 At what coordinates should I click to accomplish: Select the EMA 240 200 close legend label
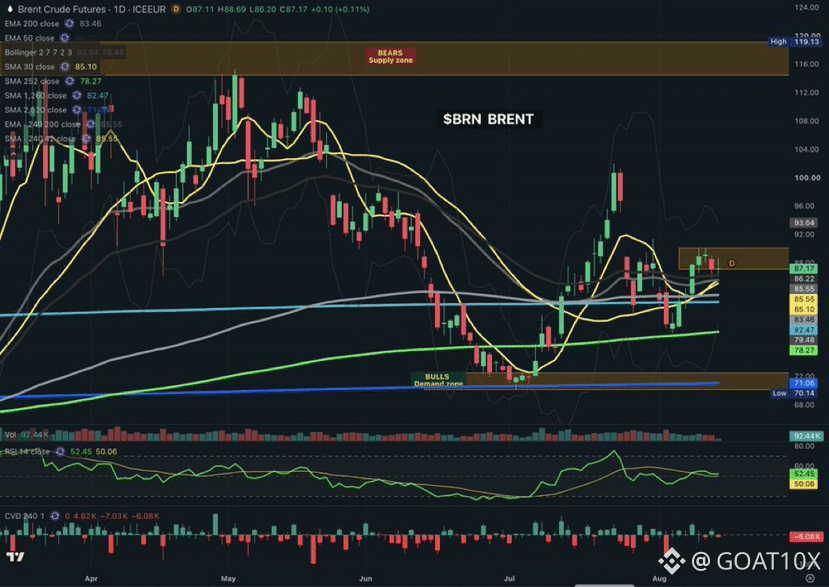(42, 124)
